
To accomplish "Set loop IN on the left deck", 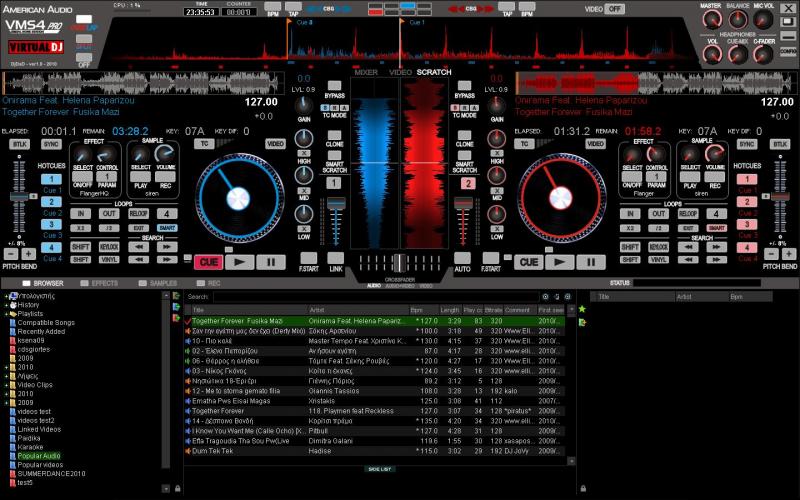I will click(x=80, y=213).
